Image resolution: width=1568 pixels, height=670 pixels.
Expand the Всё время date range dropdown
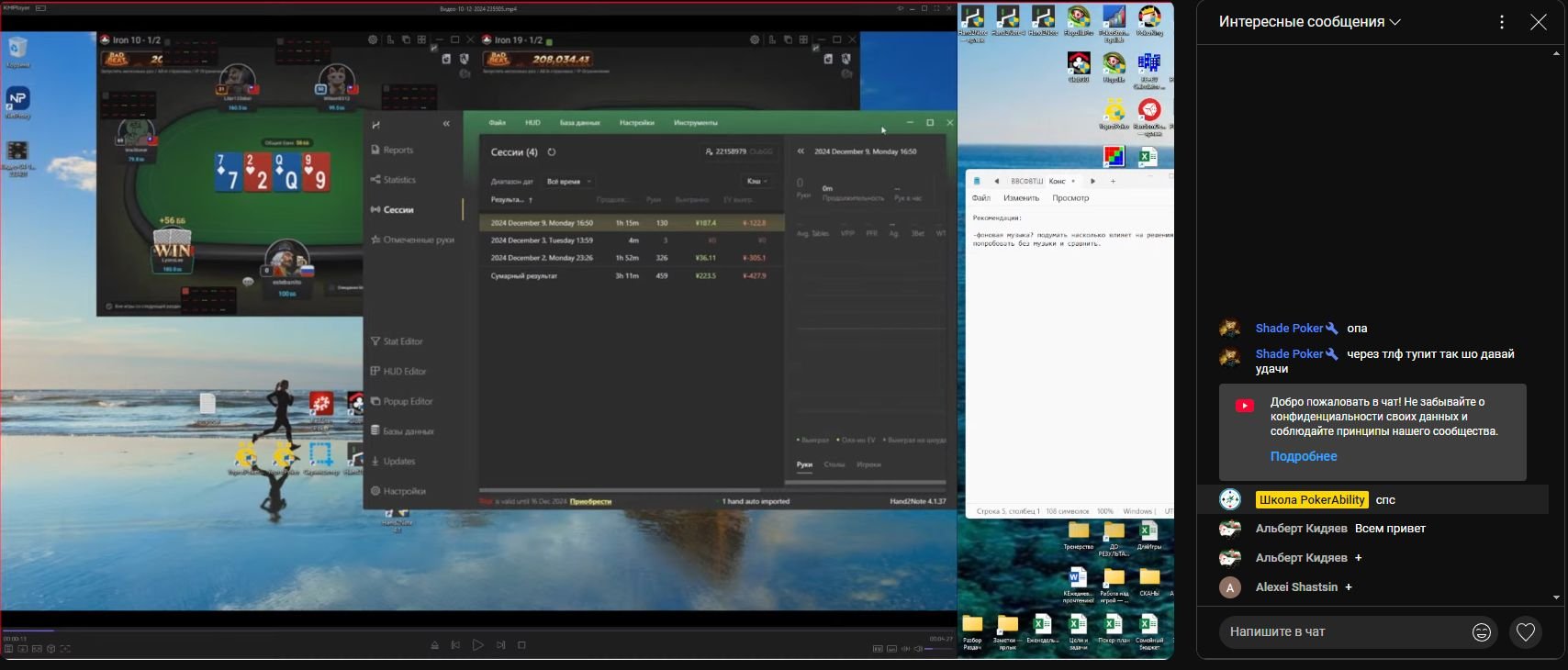[x=569, y=182]
